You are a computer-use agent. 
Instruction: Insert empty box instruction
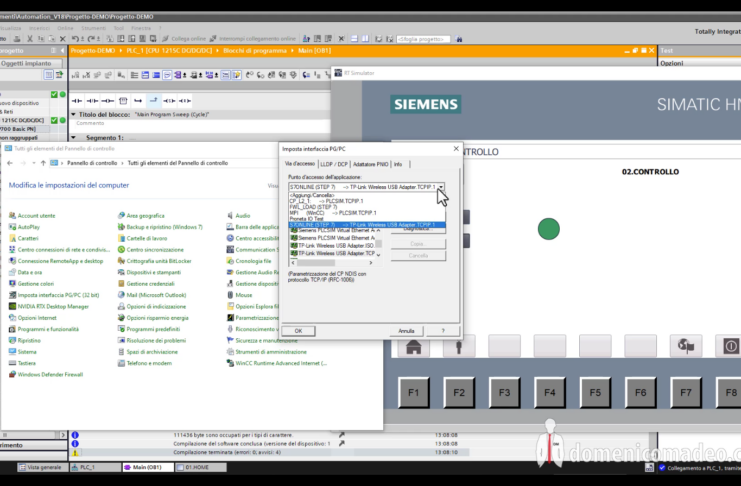pyautogui.click(x=123, y=101)
